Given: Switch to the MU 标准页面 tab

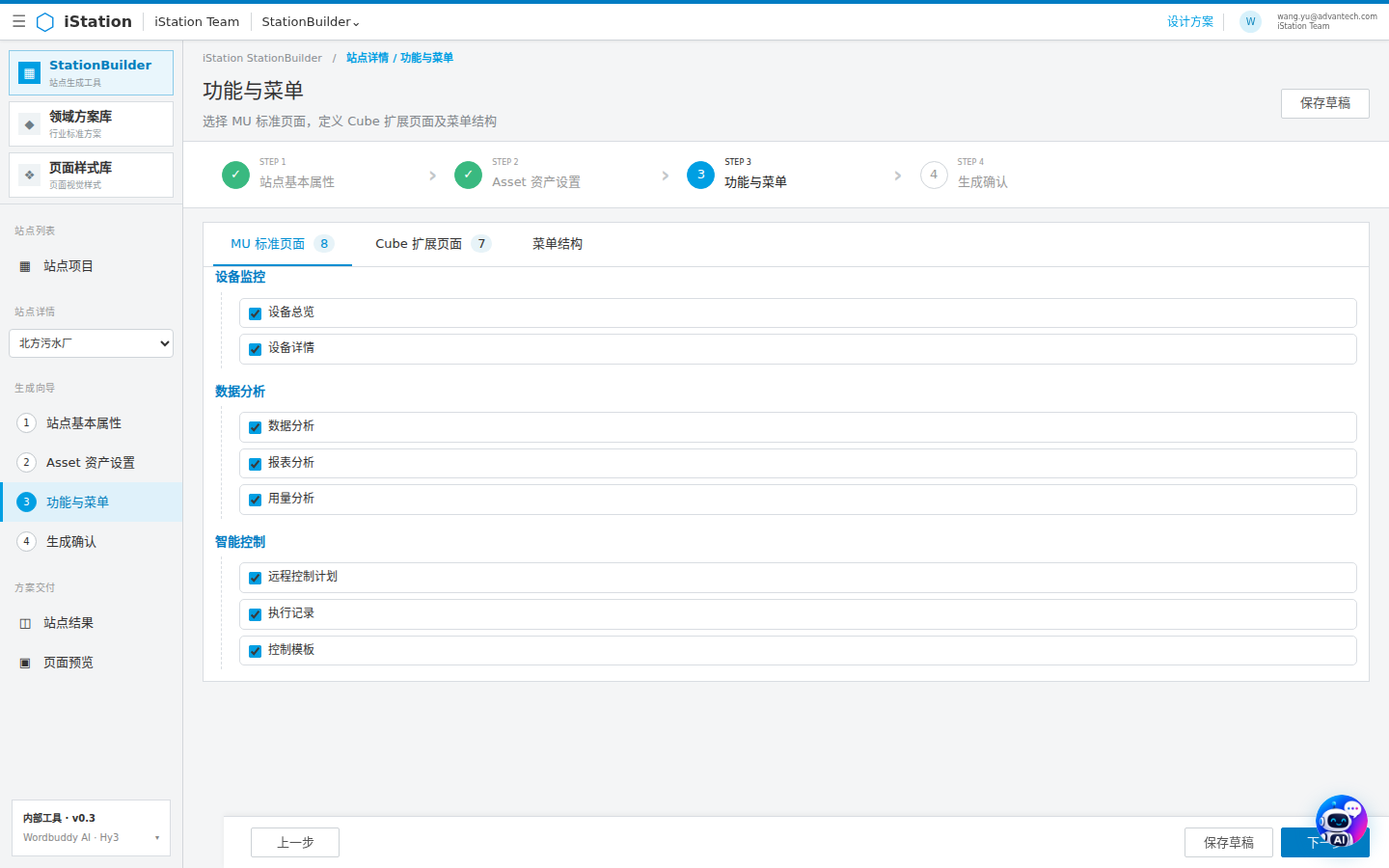Looking at the screenshot, I should (x=283, y=244).
